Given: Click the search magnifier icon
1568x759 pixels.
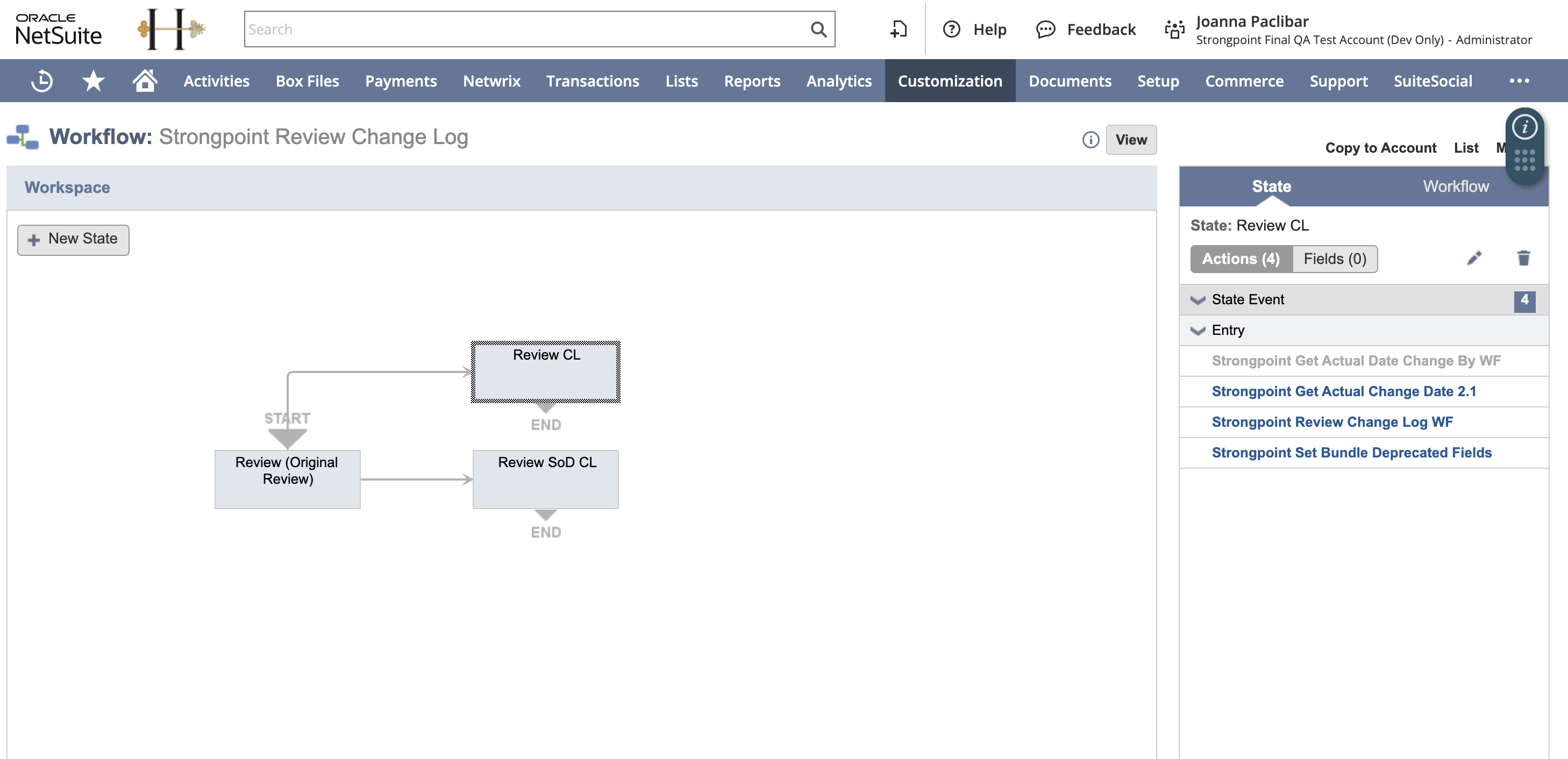Looking at the screenshot, I should pos(818,29).
